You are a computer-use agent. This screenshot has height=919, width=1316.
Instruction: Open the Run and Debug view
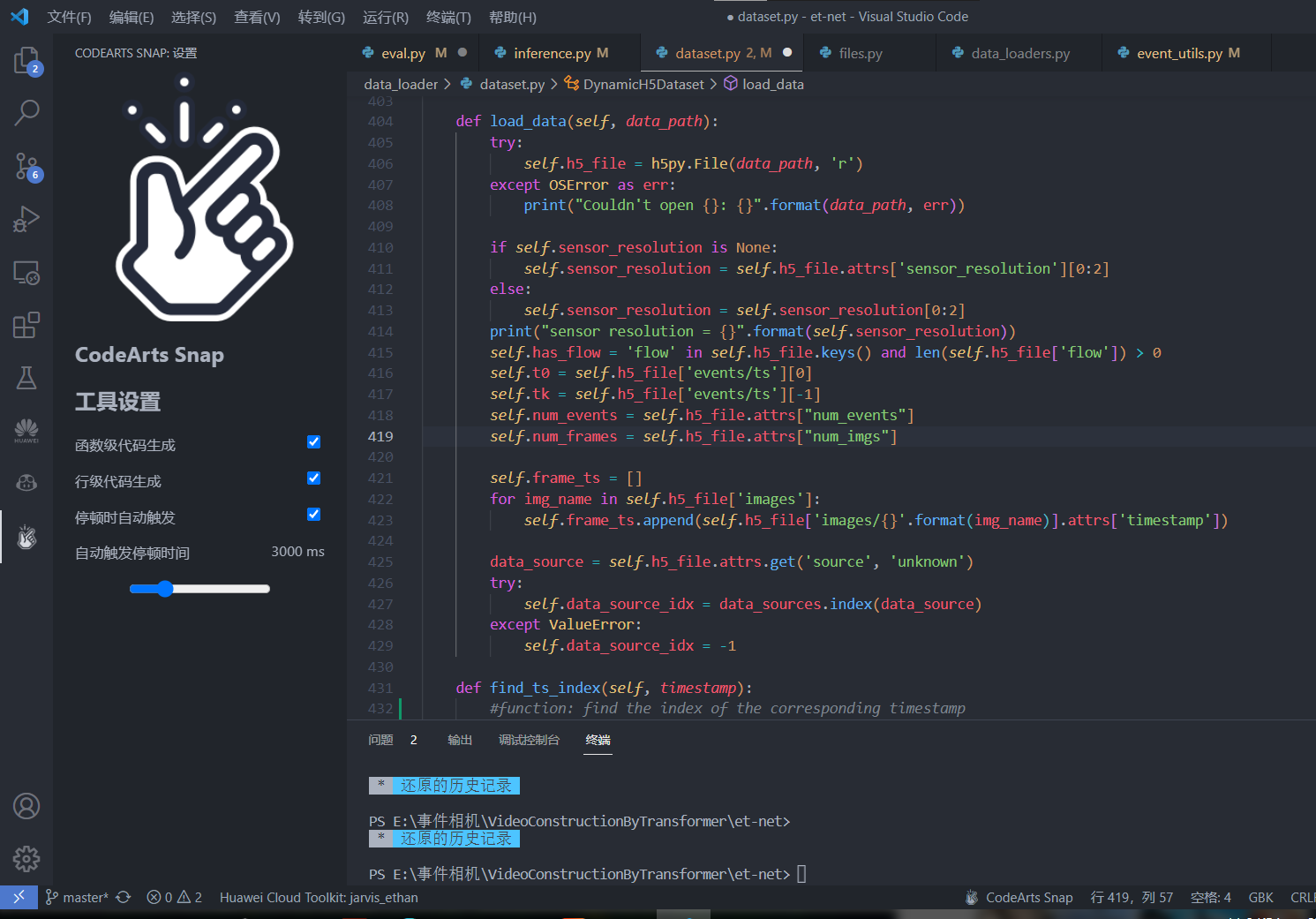point(26,219)
